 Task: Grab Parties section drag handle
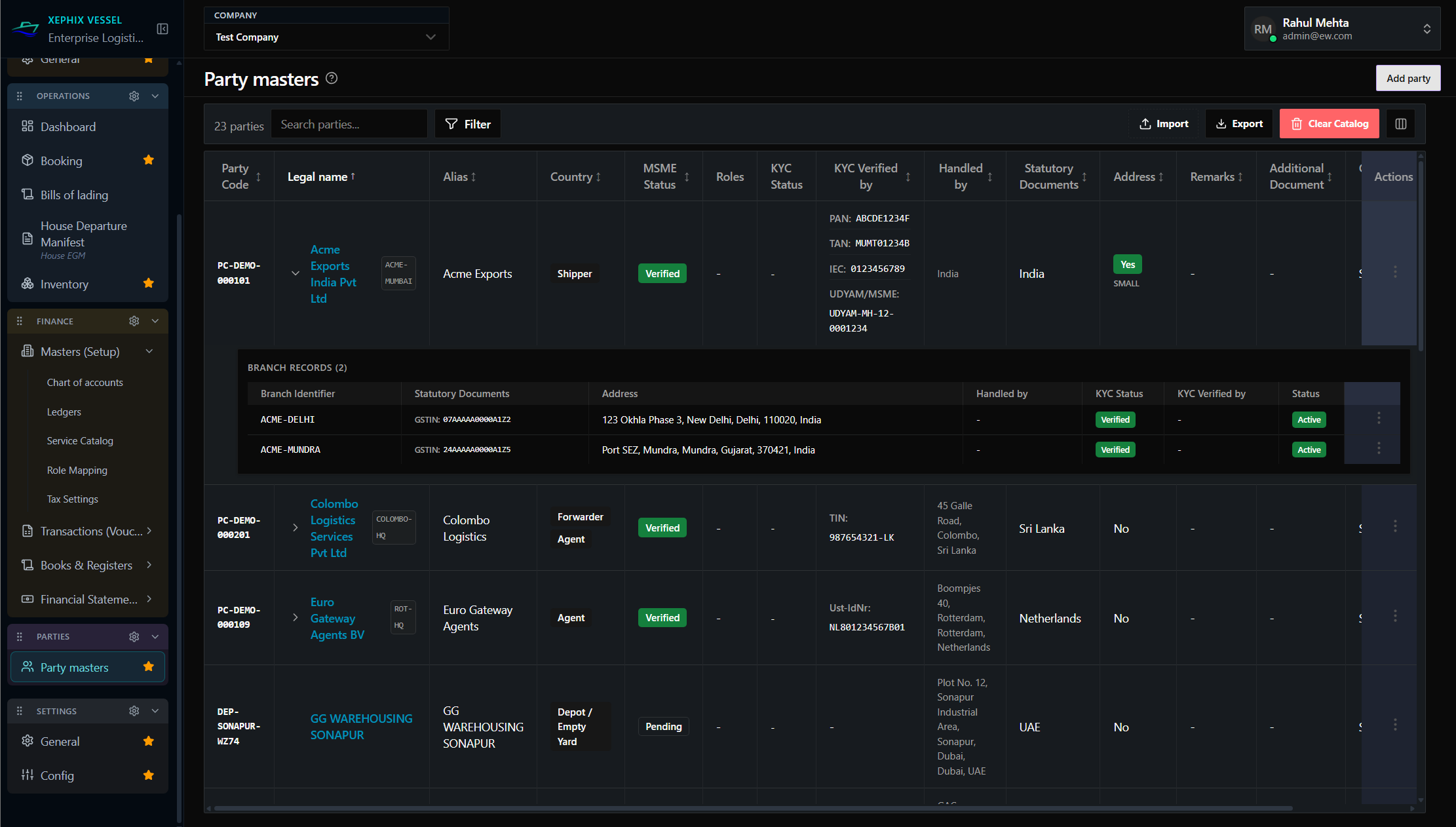20,636
